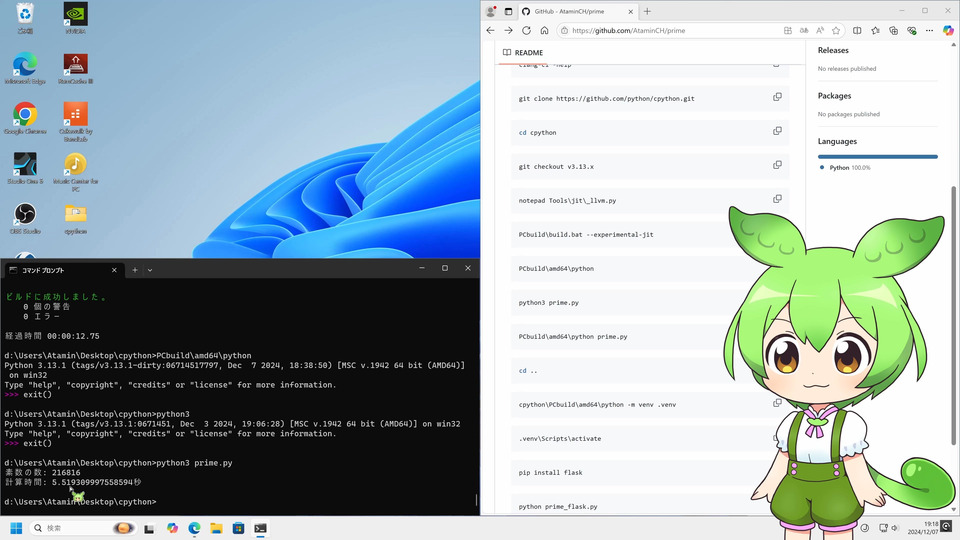The image size is (960, 540).
Task: Open Studio One 5 desktop shortcut
Action: tap(25, 168)
